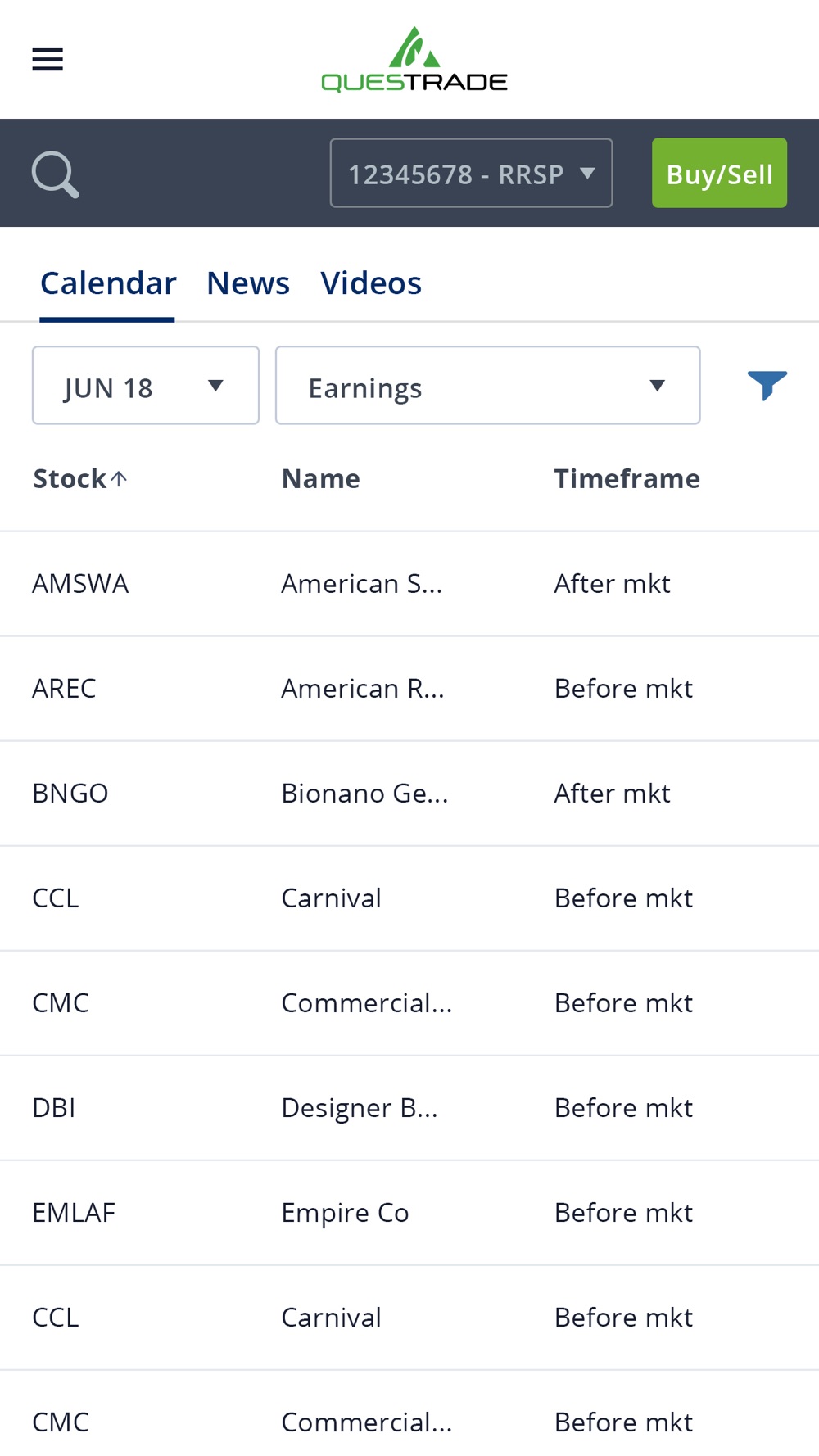Open the AREC ticker entry
Screen dimensions: 819x1456
click(64, 689)
